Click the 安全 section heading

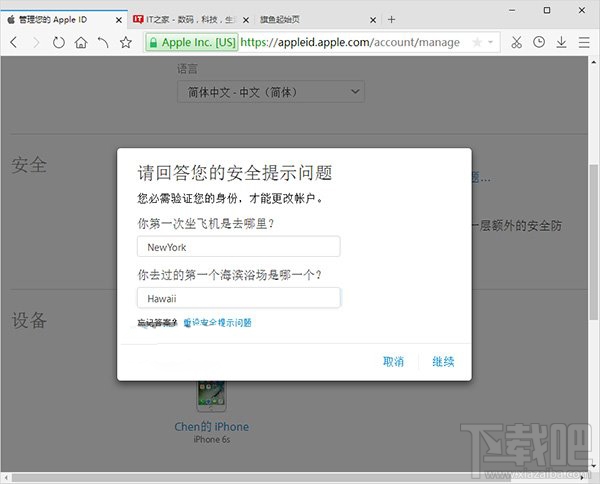(29, 165)
